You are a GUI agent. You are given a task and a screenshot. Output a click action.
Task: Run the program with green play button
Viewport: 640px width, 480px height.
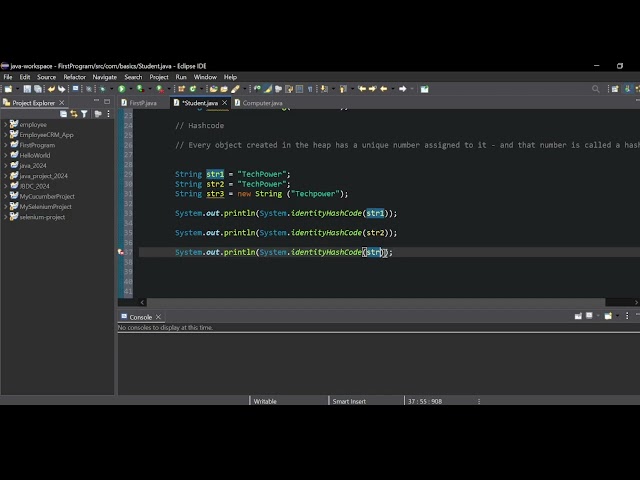tap(122, 89)
